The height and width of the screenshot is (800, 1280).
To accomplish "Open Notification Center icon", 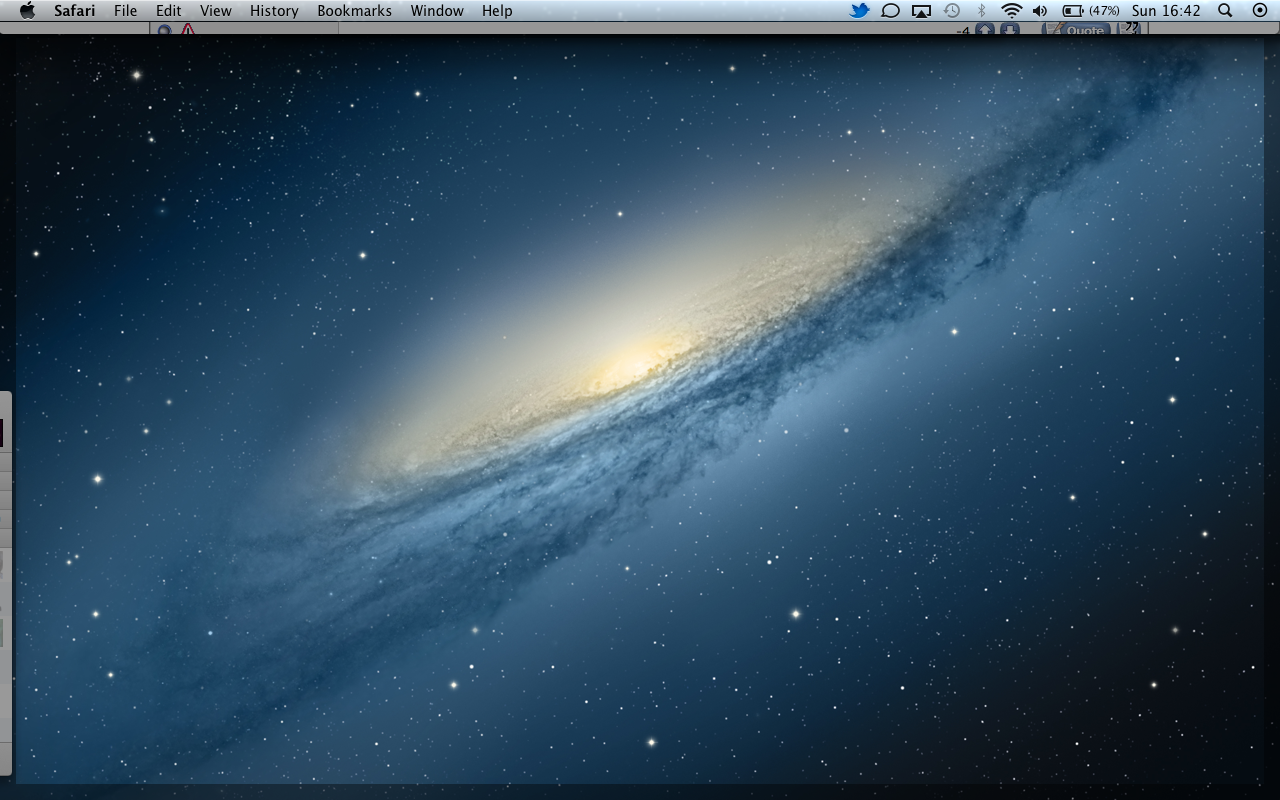I will (1260, 11).
